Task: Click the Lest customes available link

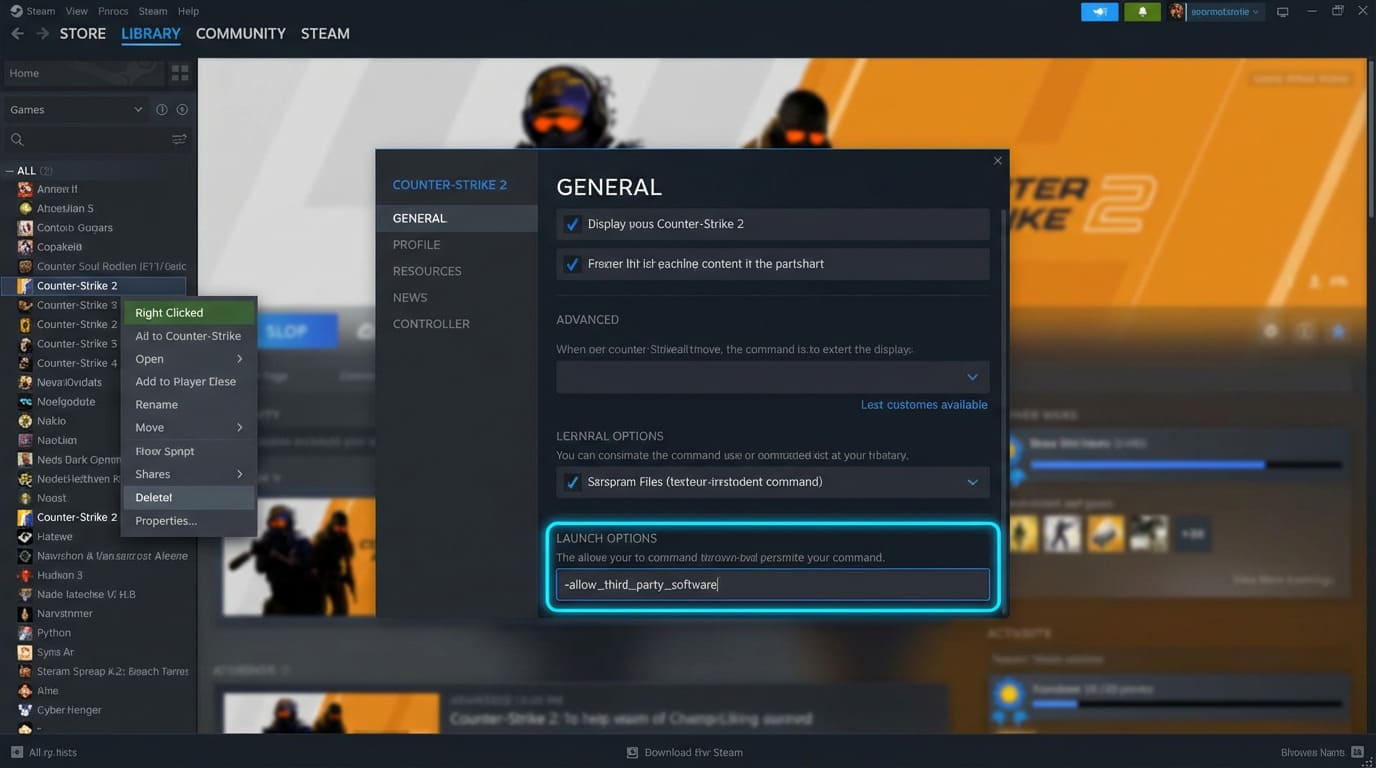Action: pos(923,404)
